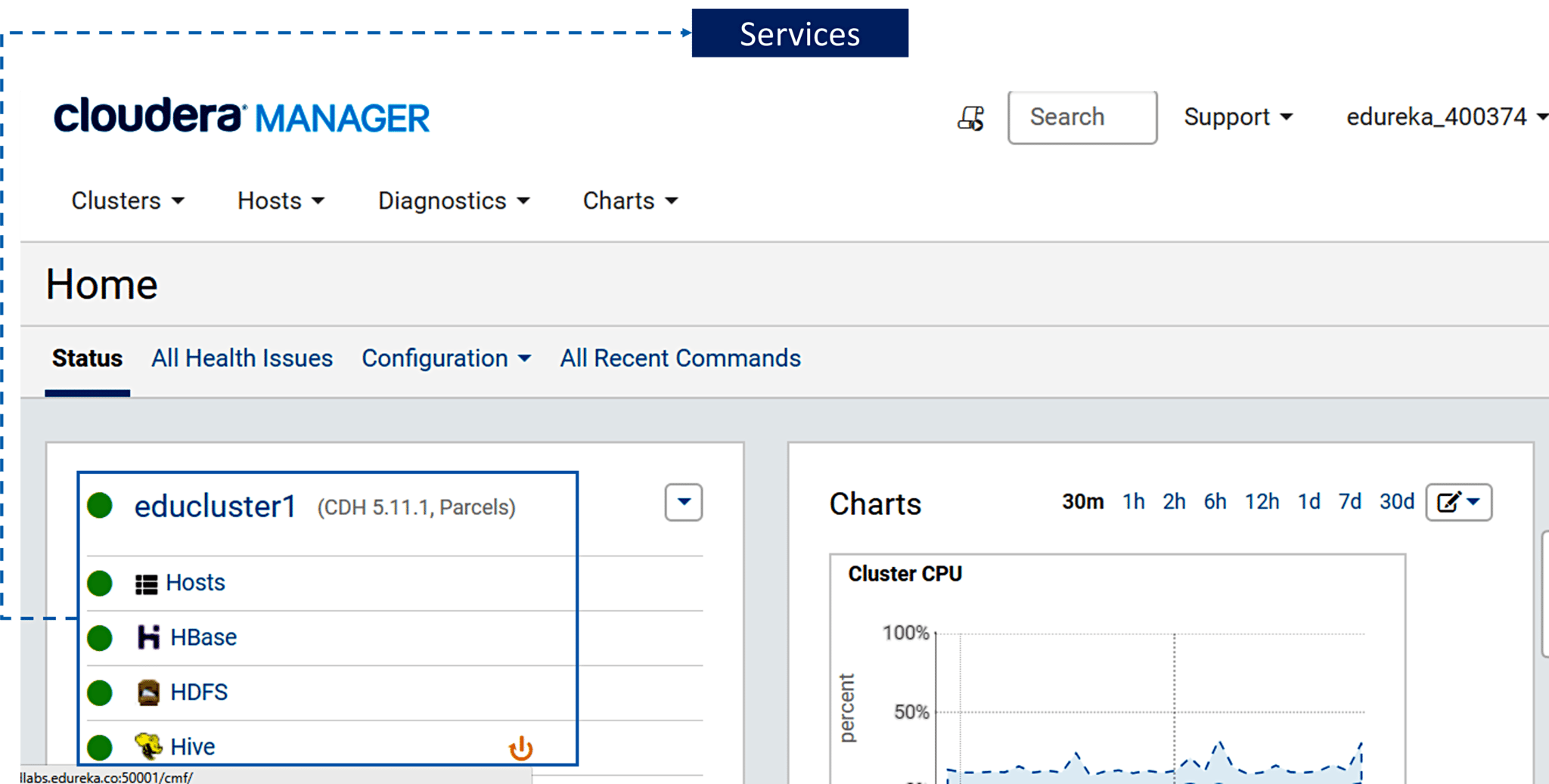The image size is (1549, 784).
Task: Set chart time range to 30d
Action: pos(1396,502)
